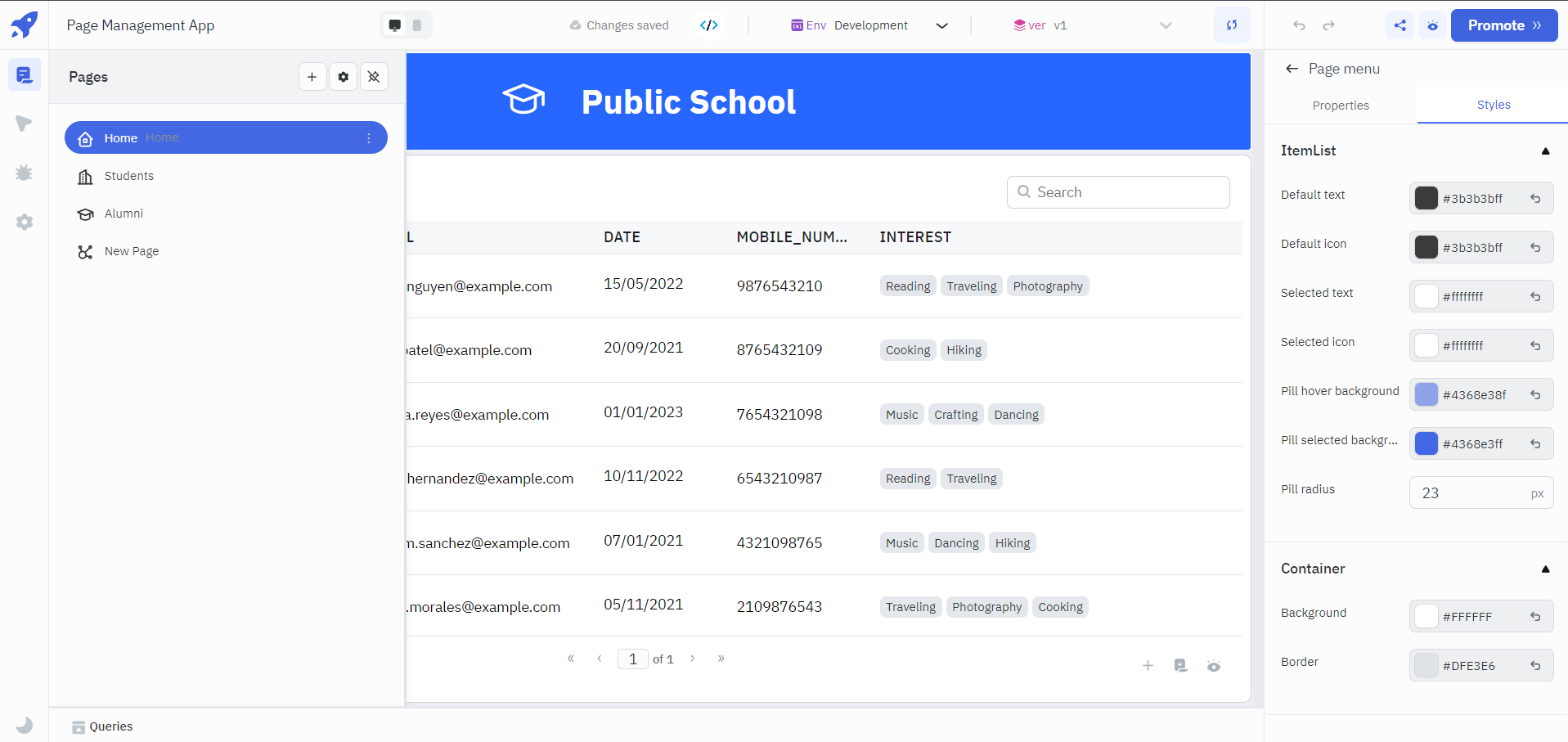
Task: Switch to mobile layout view
Action: click(x=417, y=25)
